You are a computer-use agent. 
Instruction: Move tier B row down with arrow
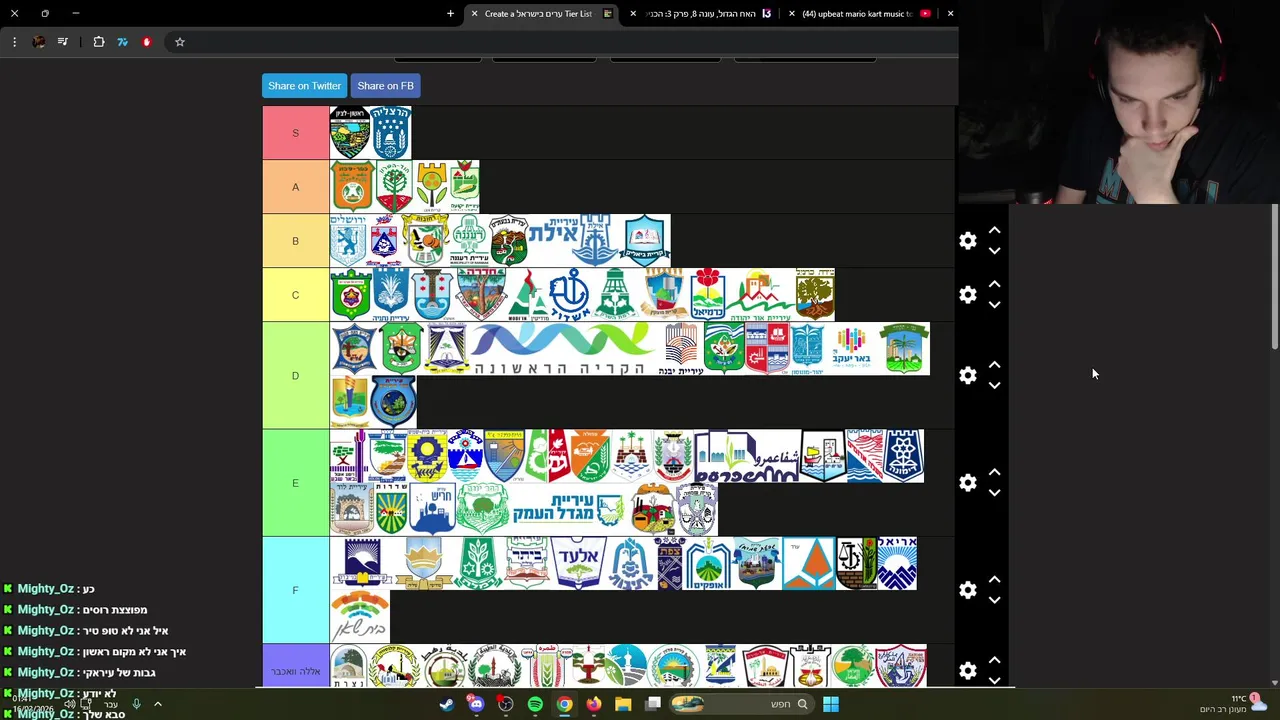point(994,251)
